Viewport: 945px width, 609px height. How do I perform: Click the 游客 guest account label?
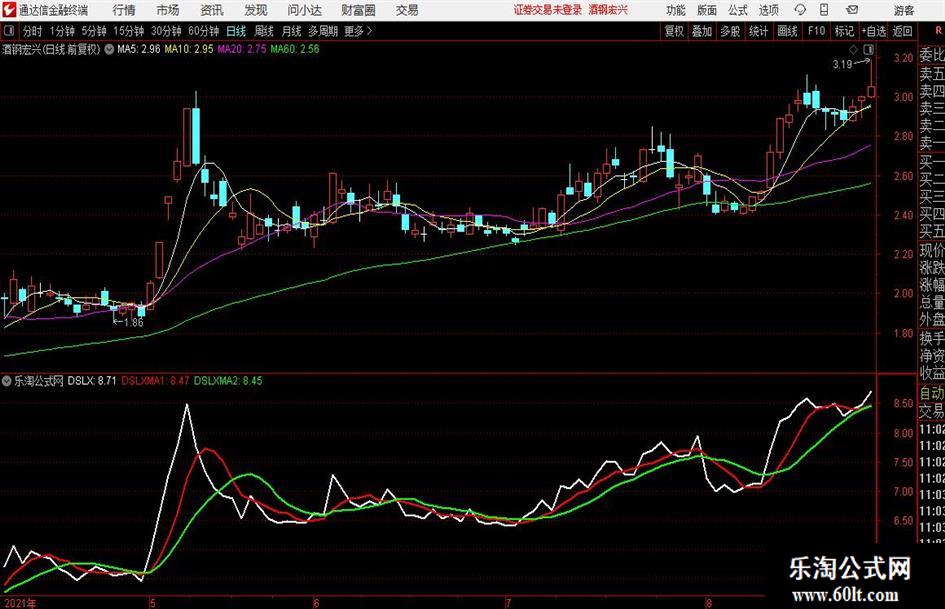903,10
